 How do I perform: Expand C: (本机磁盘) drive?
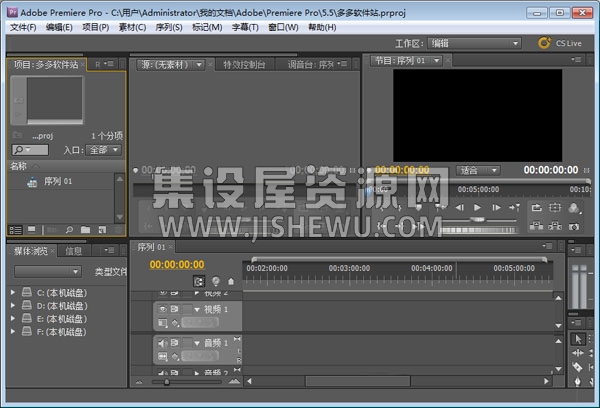point(13,292)
